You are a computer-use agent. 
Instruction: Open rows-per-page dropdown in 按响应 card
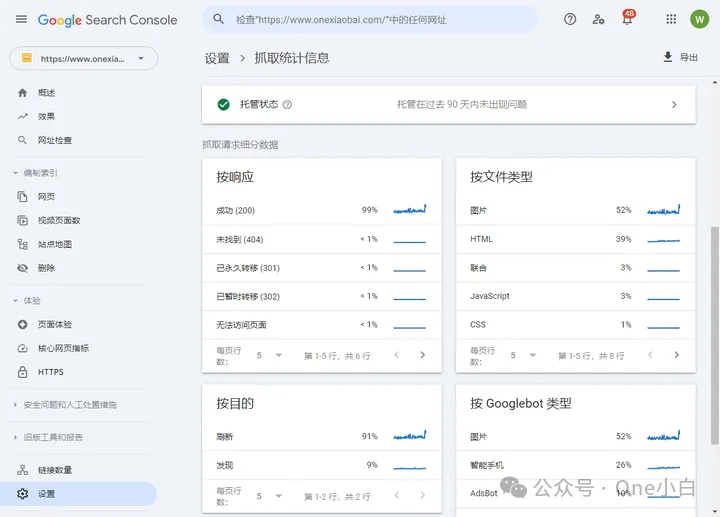[269, 355]
